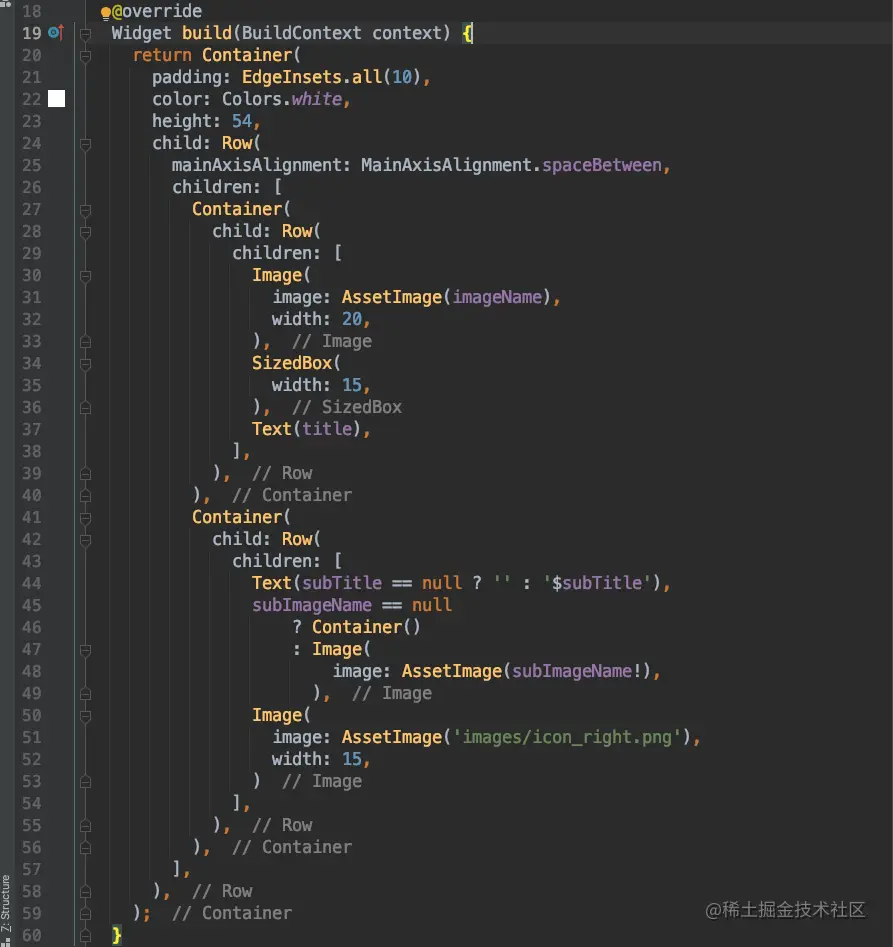Click the override gutter icon on line 19
Image resolution: width=893 pixels, height=947 pixels.
point(56,33)
